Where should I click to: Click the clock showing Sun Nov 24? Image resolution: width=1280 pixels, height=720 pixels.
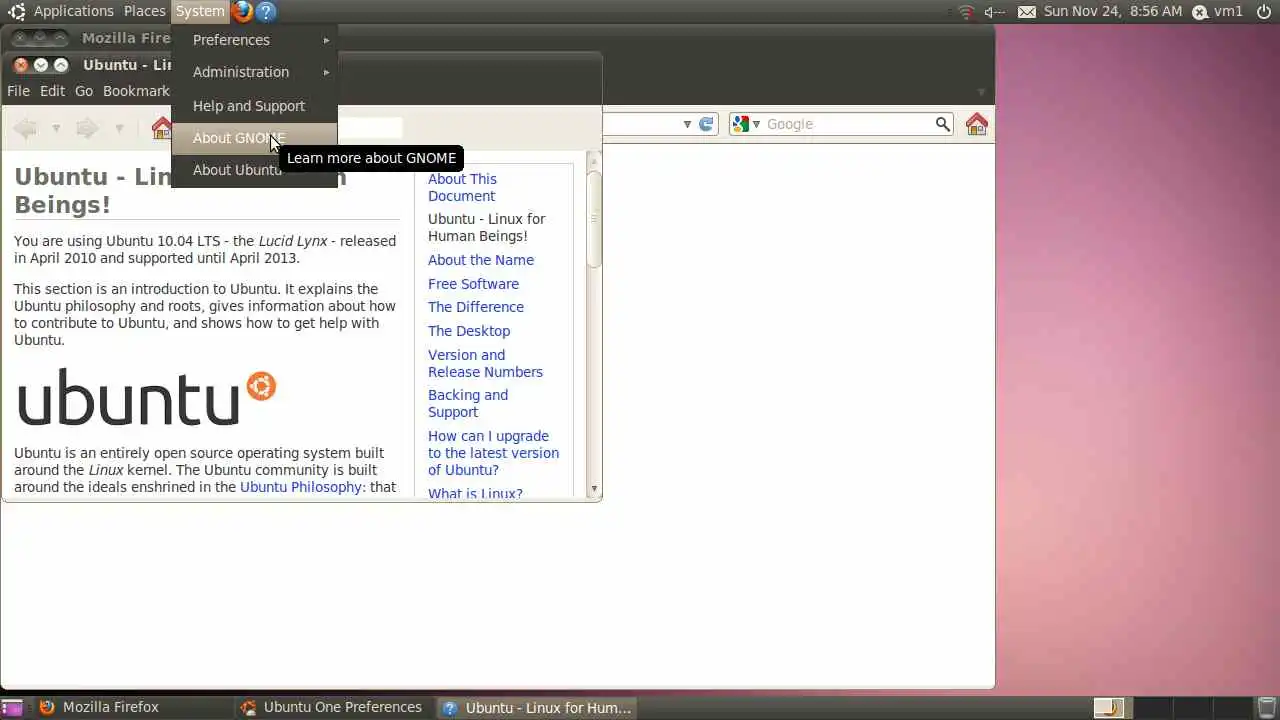click(1112, 12)
